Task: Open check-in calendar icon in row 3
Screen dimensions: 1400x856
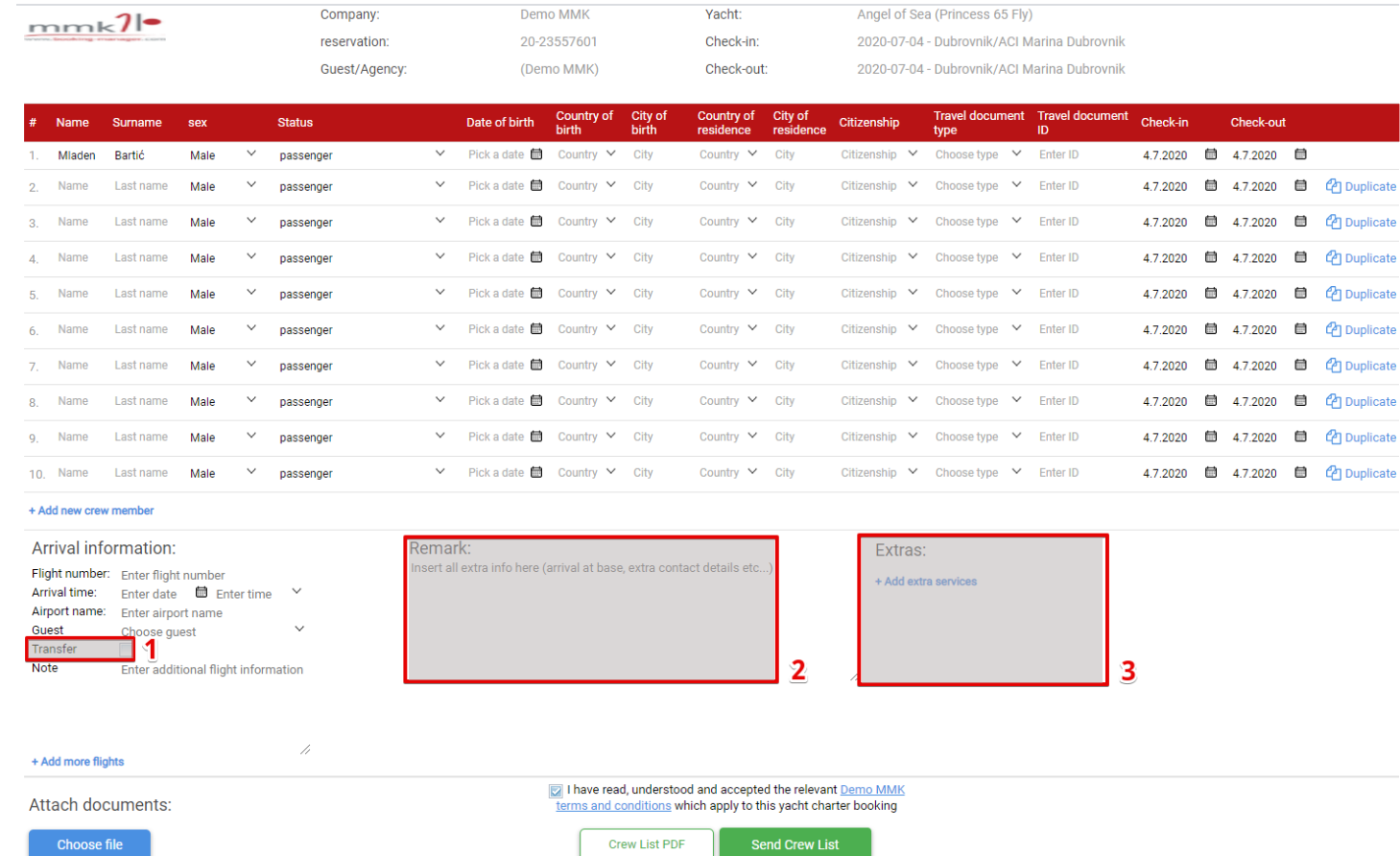Action: [x=1211, y=221]
